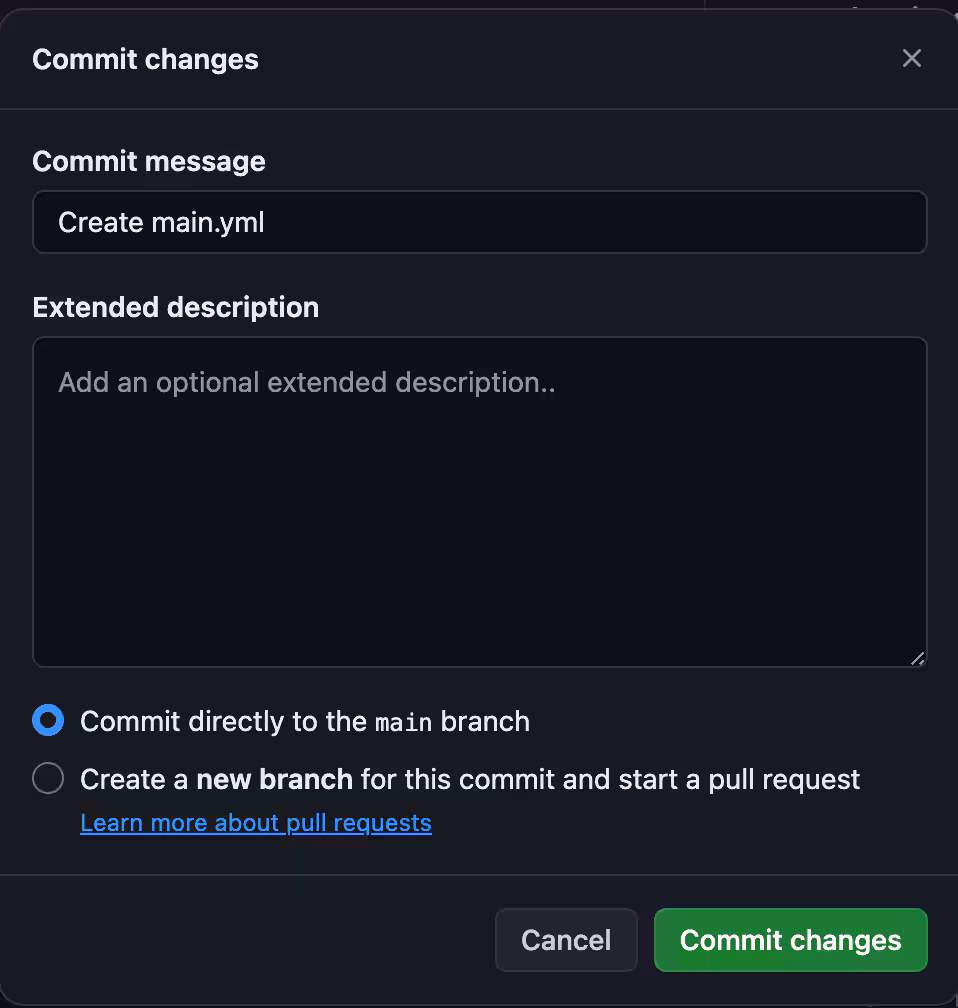The height and width of the screenshot is (1008, 958).
Task: Open Learn more about pull requests link
Action: (x=256, y=823)
